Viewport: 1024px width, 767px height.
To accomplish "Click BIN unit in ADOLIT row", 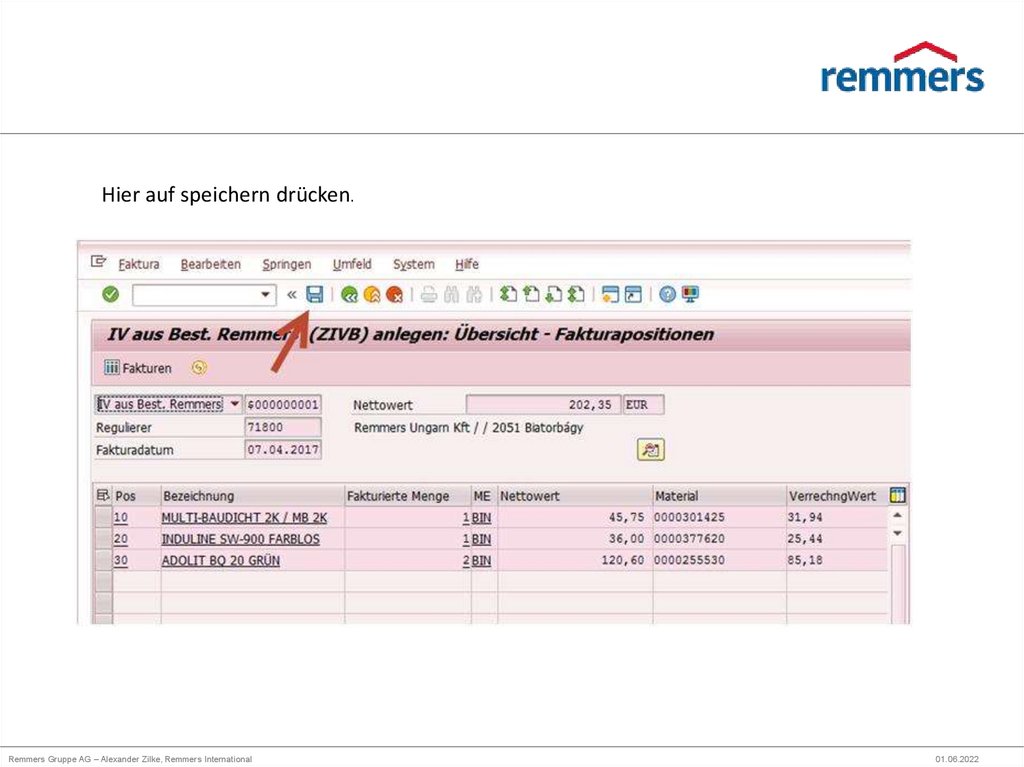I will [481, 561].
